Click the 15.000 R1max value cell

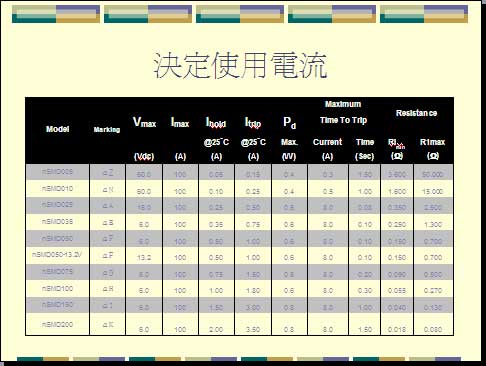pos(433,191)
